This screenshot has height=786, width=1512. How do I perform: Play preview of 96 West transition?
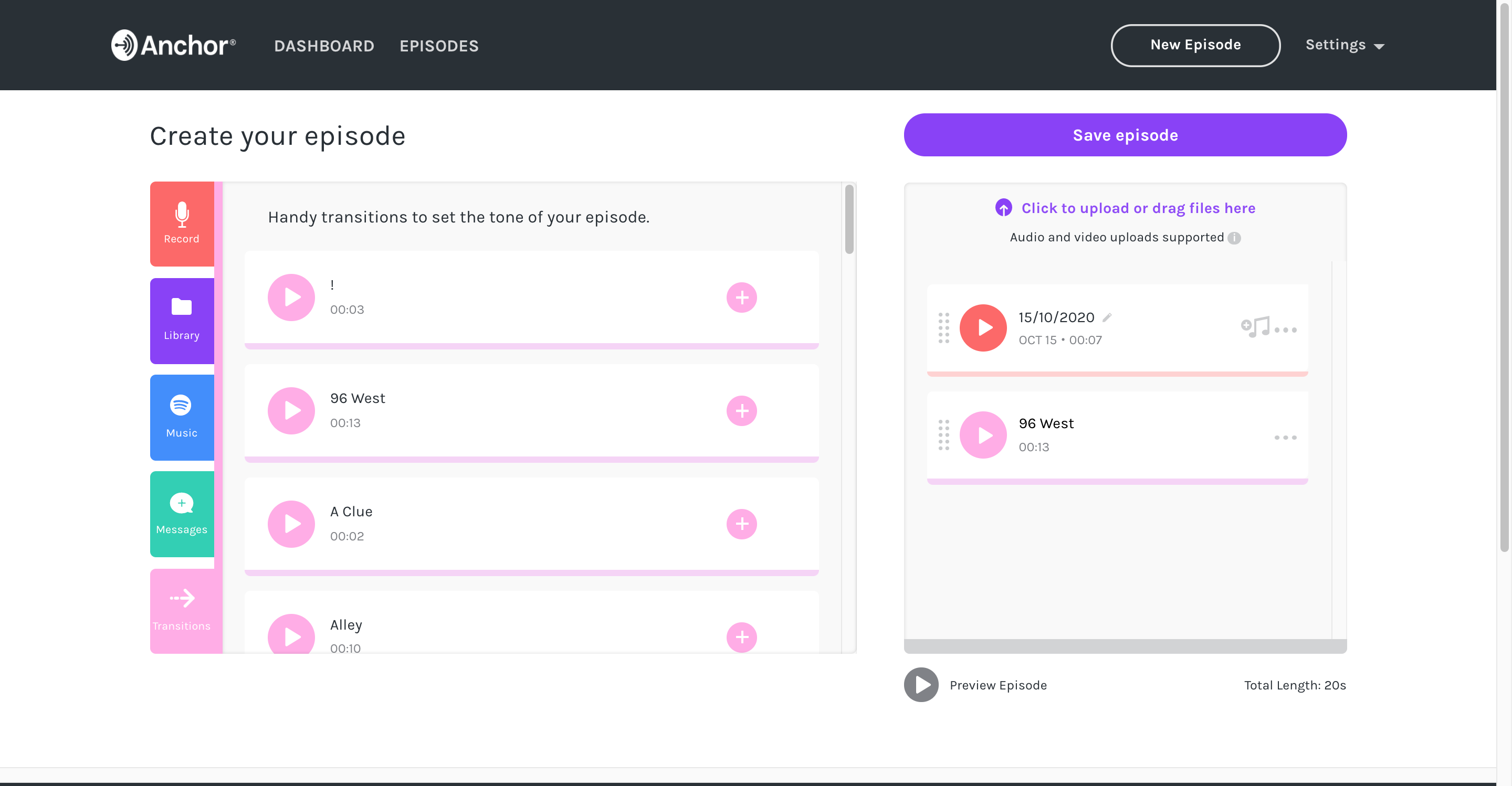click(x=291, y=410)
